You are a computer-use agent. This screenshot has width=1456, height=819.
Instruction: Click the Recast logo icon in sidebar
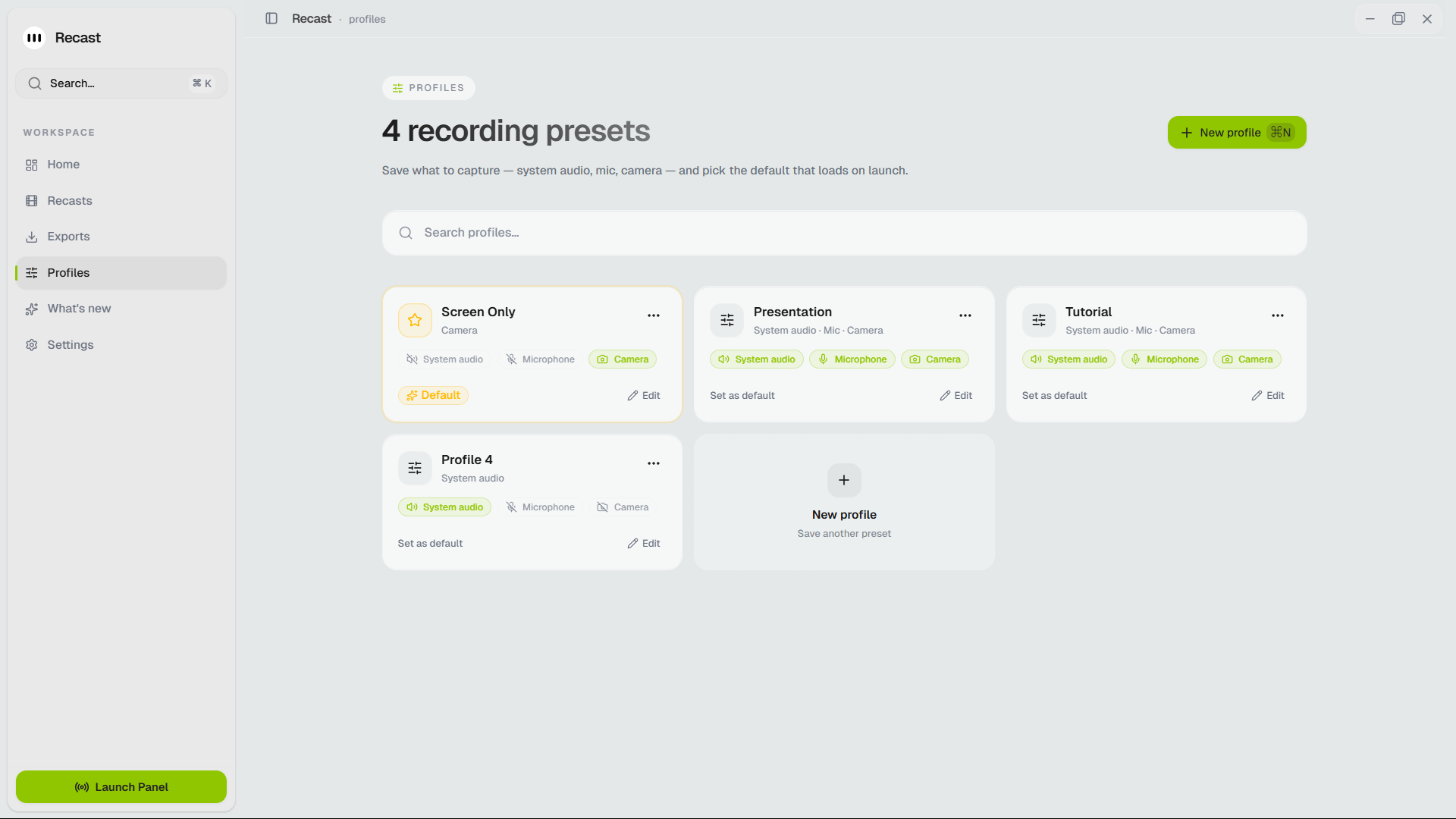[x=34, y=38]
